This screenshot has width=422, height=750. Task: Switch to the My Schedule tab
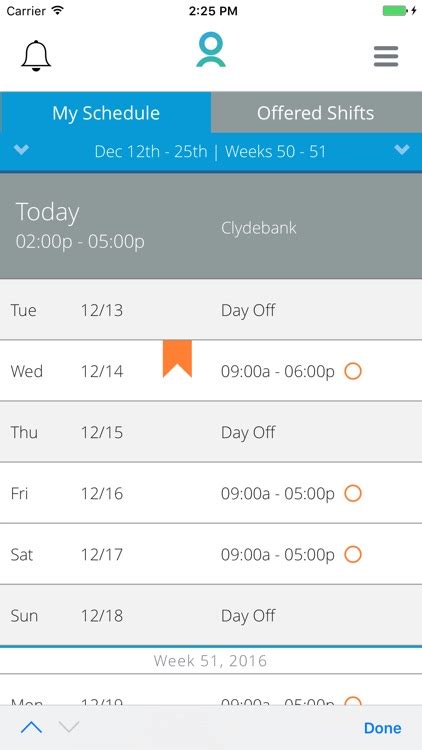point(106,113)
